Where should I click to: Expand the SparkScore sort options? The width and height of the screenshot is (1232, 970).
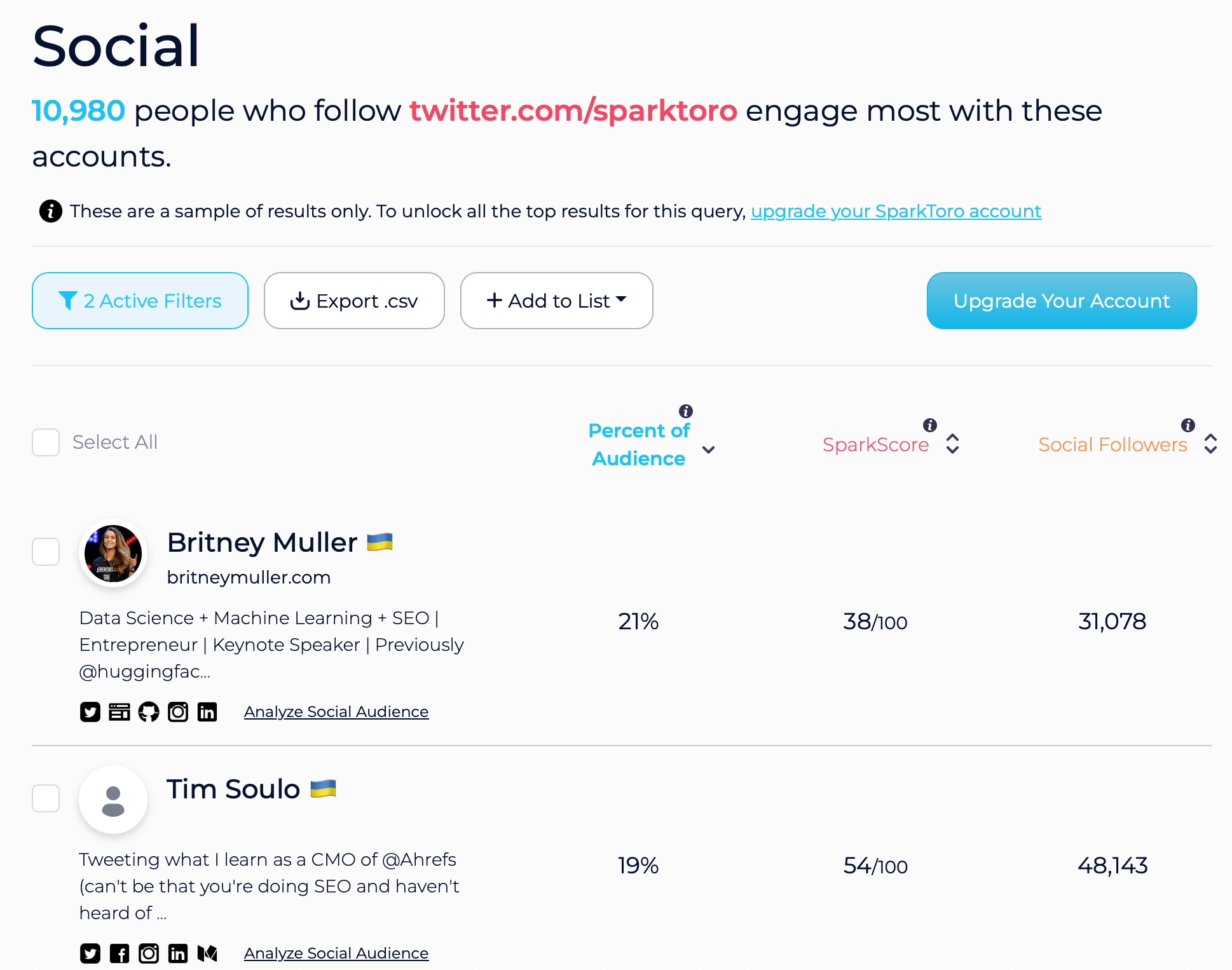coord(954,443)
